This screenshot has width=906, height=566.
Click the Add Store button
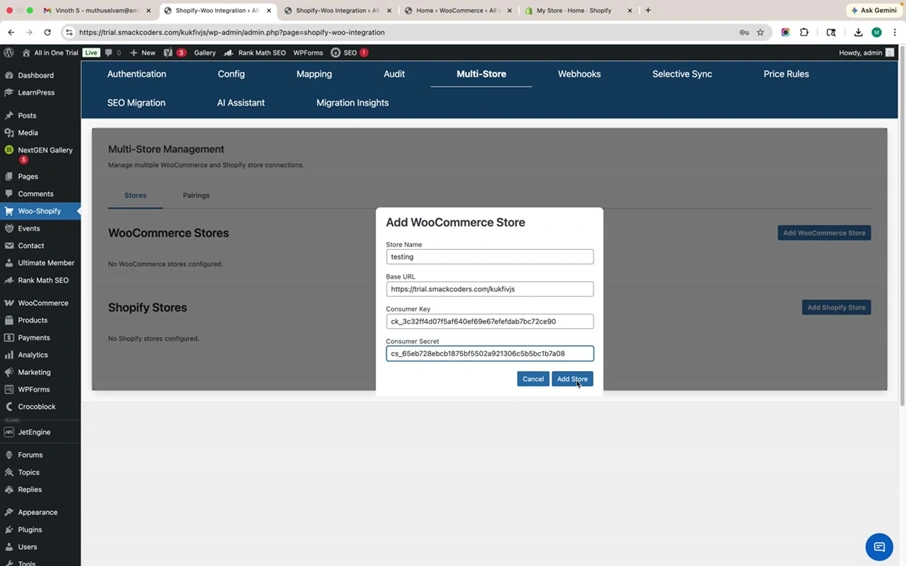pos(572,379)
